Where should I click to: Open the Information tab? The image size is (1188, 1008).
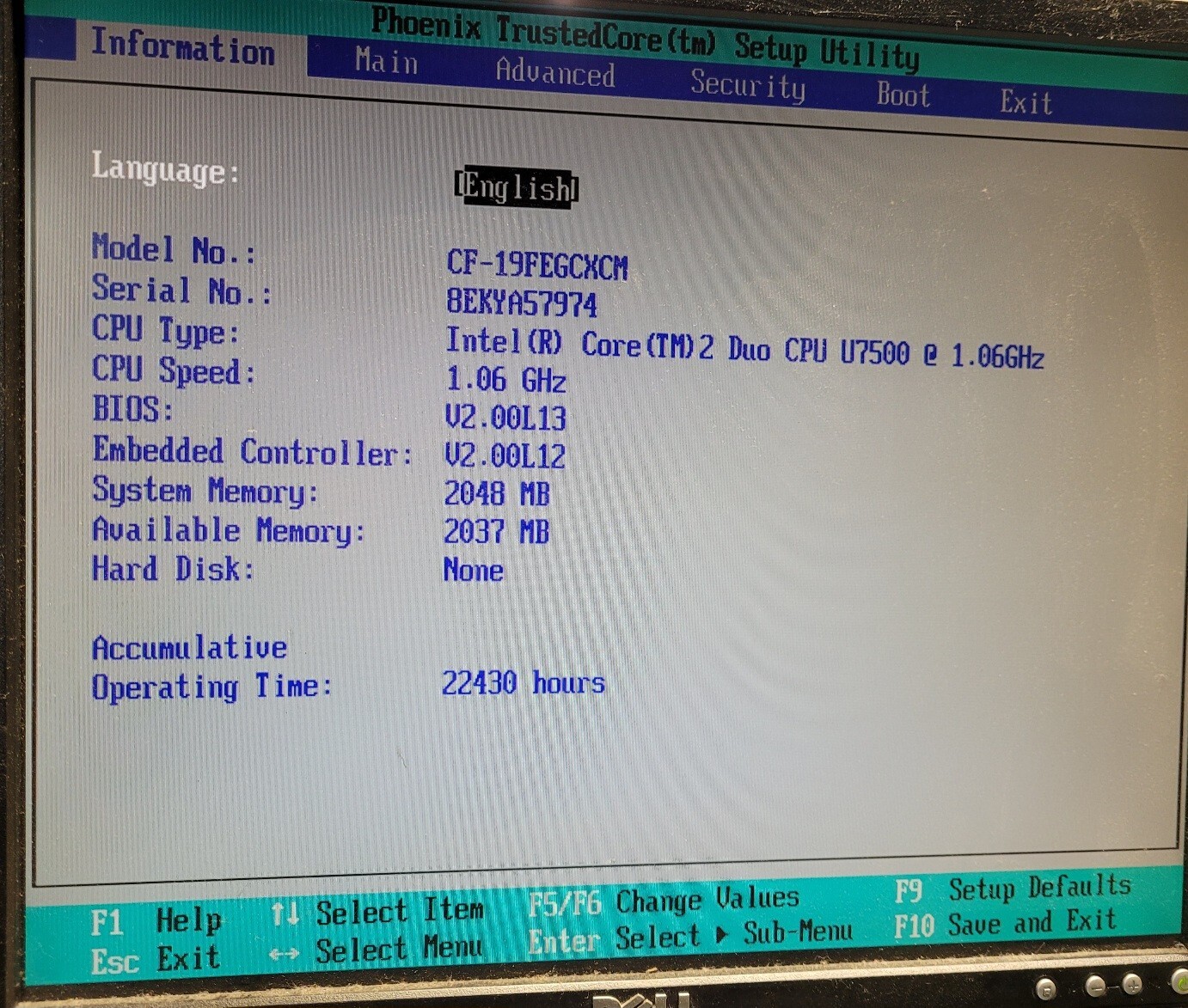[183, 46]
